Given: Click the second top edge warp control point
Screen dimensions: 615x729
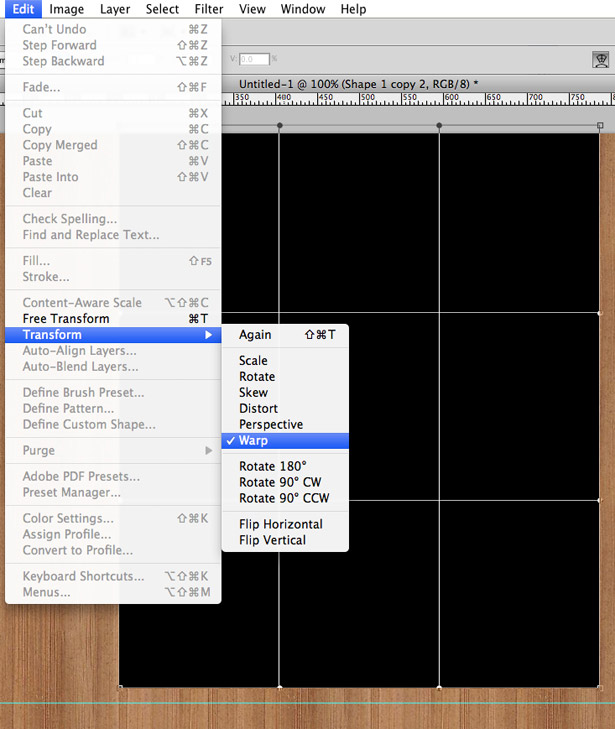Looking at the screenshot, I should coord(439,126).
